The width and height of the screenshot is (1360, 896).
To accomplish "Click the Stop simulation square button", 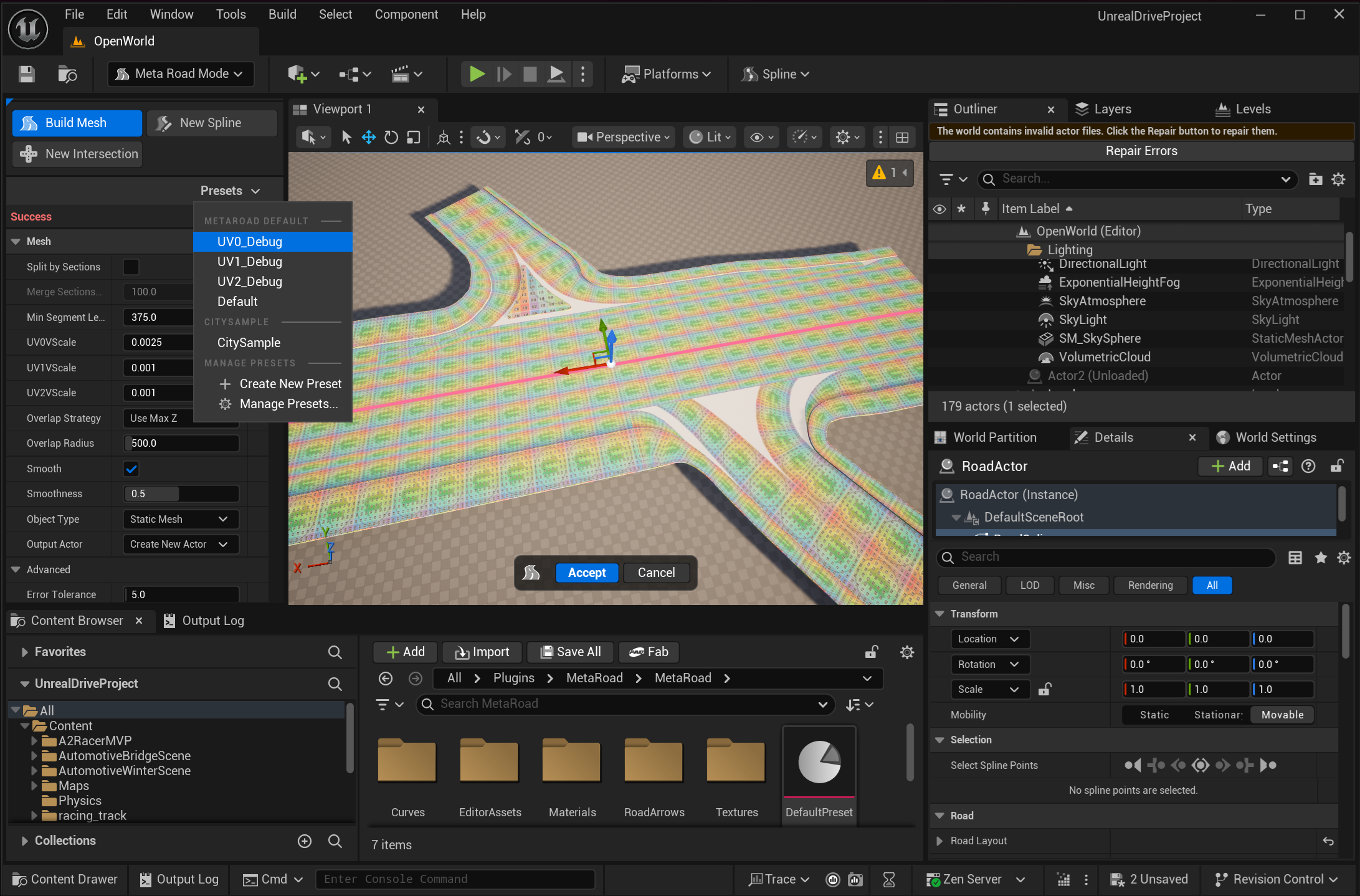I will click(530, 74).
